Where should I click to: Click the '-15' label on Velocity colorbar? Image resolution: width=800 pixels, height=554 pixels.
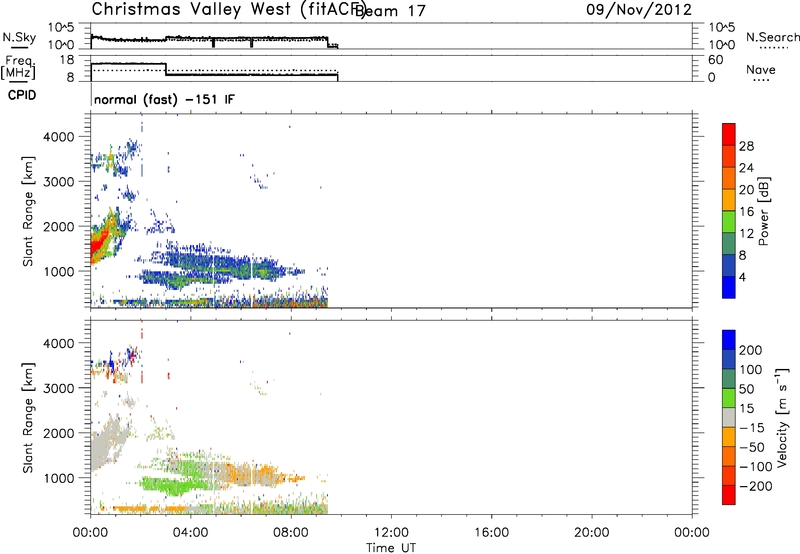(x=752, y=428)
